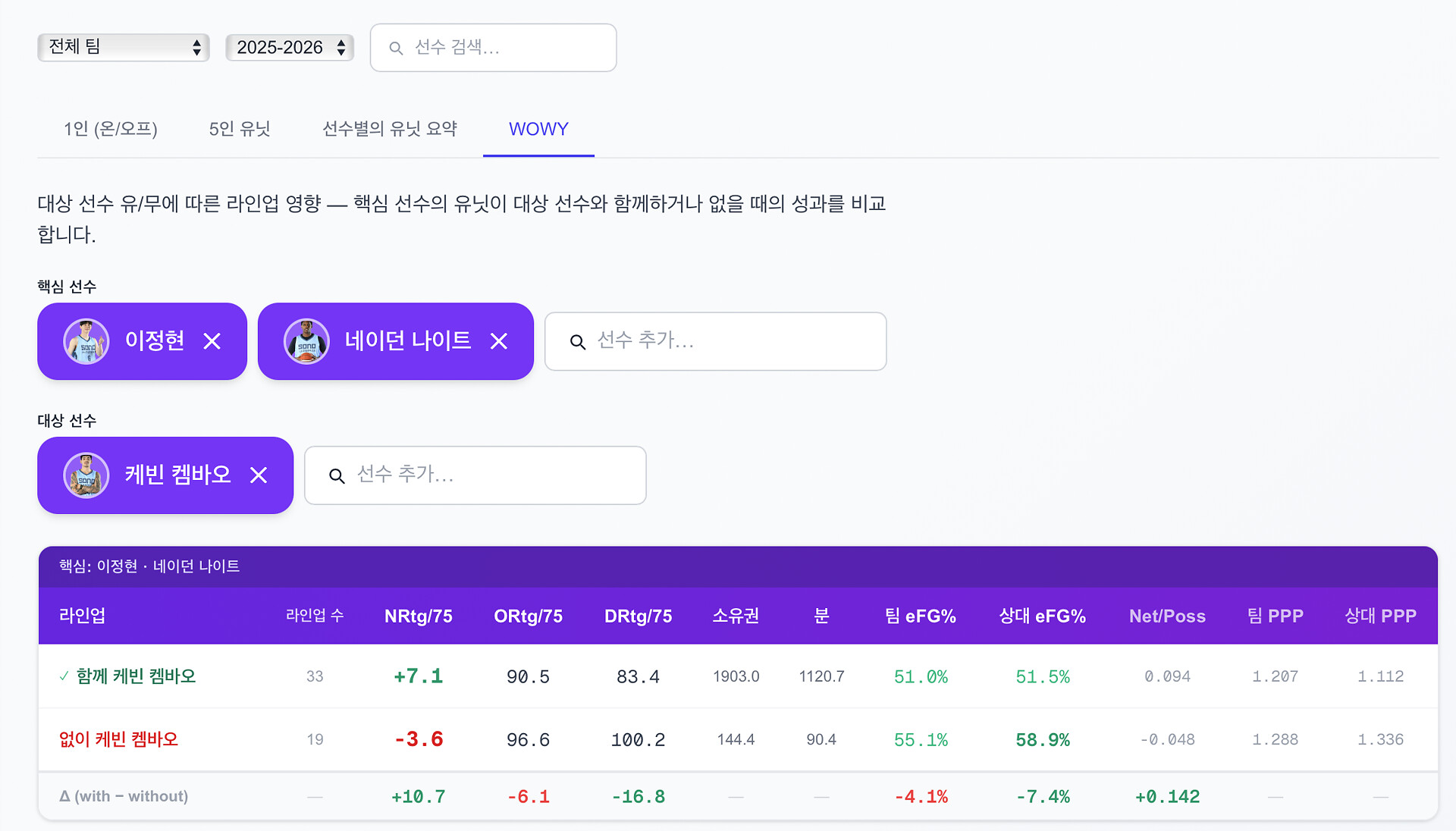The height and width of the screenshot is (831, 1456).
Task: Sort by 상대 eFG% column header
Action: click(x=1042, y=616)
